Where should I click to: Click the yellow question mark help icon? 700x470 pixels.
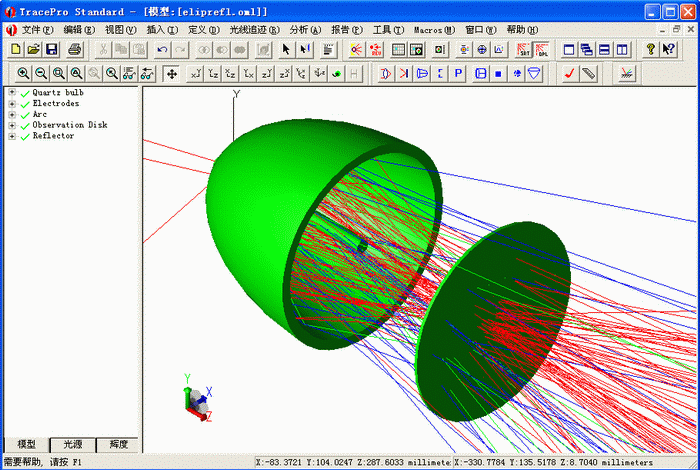[x=650, y=50]
